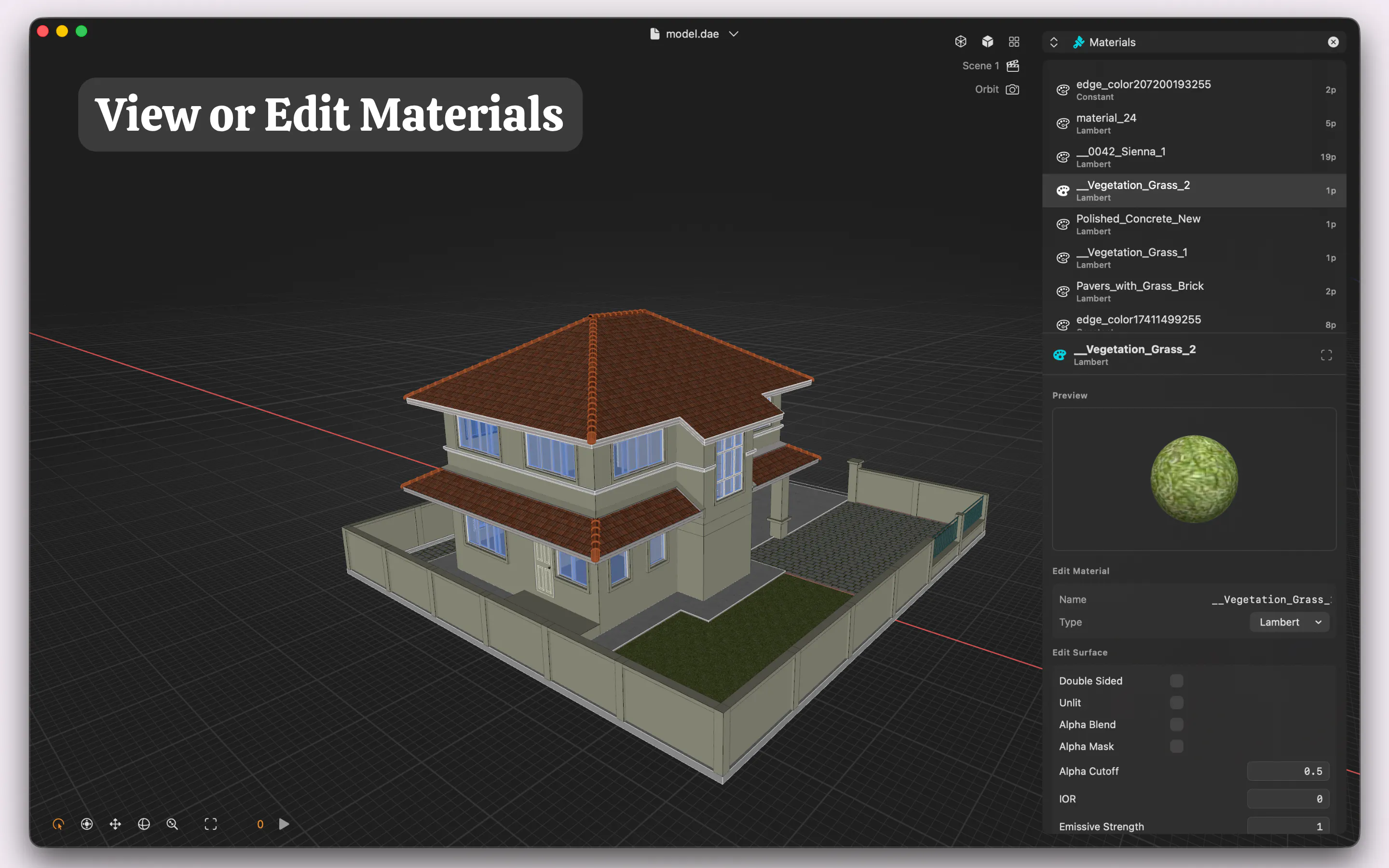Select the pan move arrows tool

115,825
